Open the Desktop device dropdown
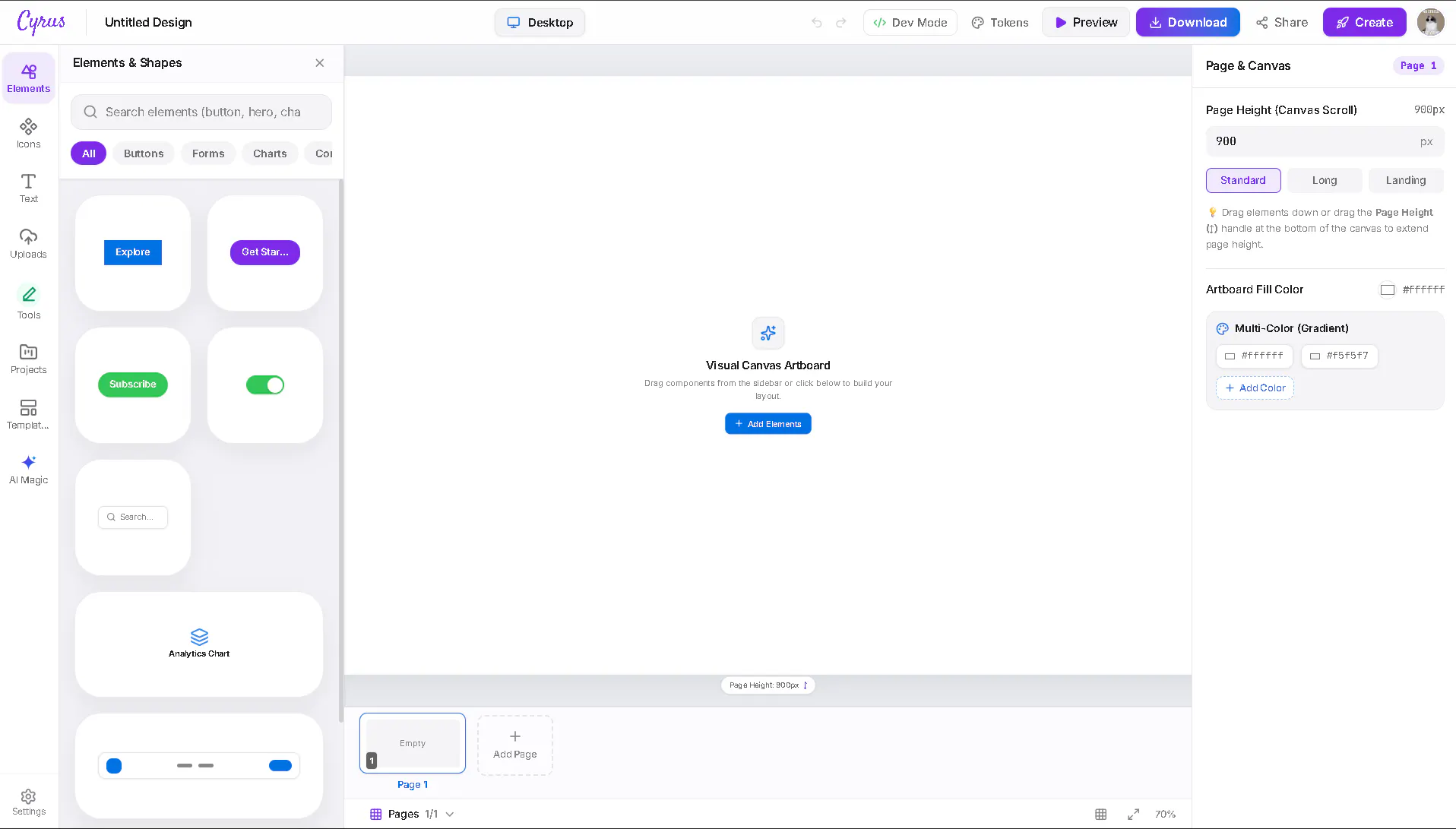Screen dimensions: 1456x829 540,23
